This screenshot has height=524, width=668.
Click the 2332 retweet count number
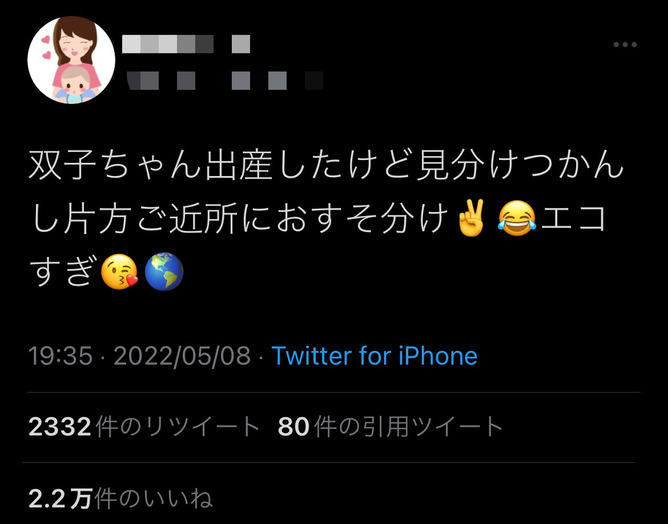click(60, 426)
